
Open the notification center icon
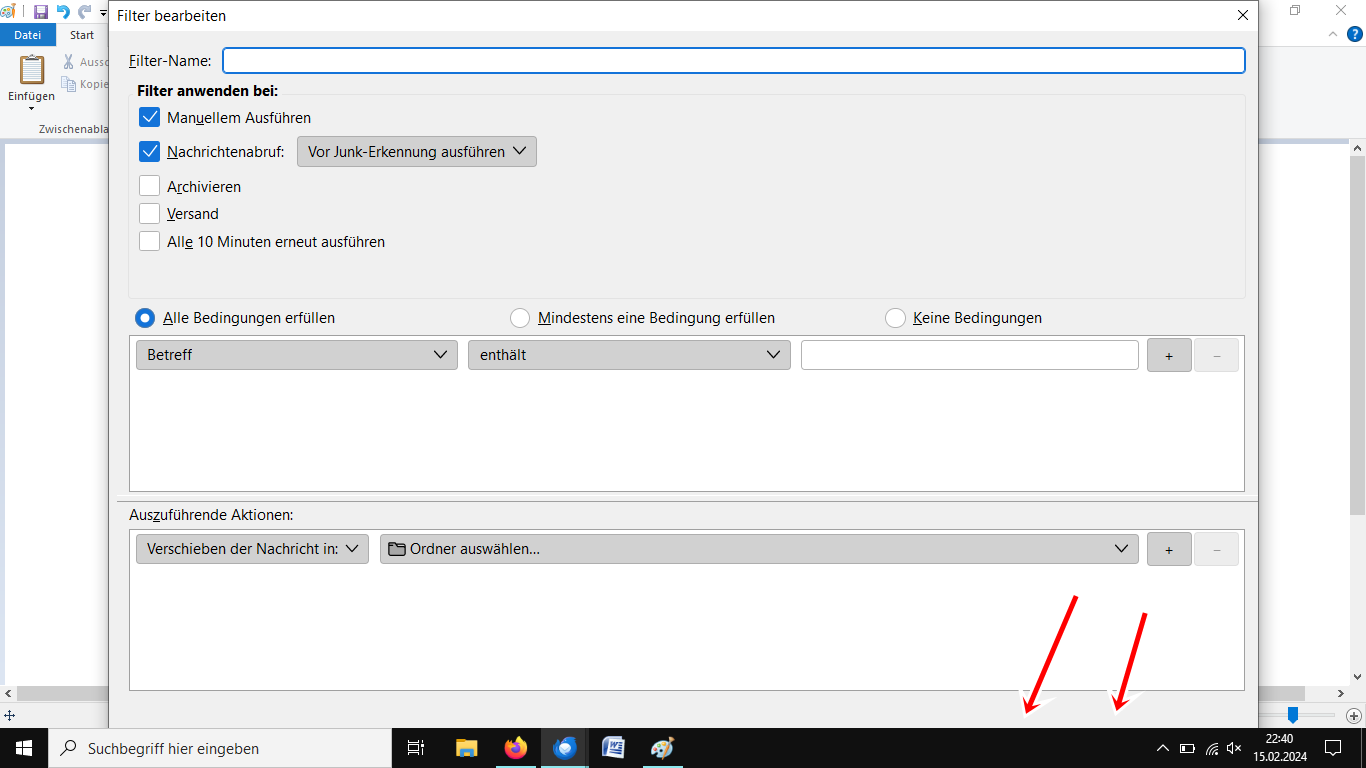coord(1332,748)
